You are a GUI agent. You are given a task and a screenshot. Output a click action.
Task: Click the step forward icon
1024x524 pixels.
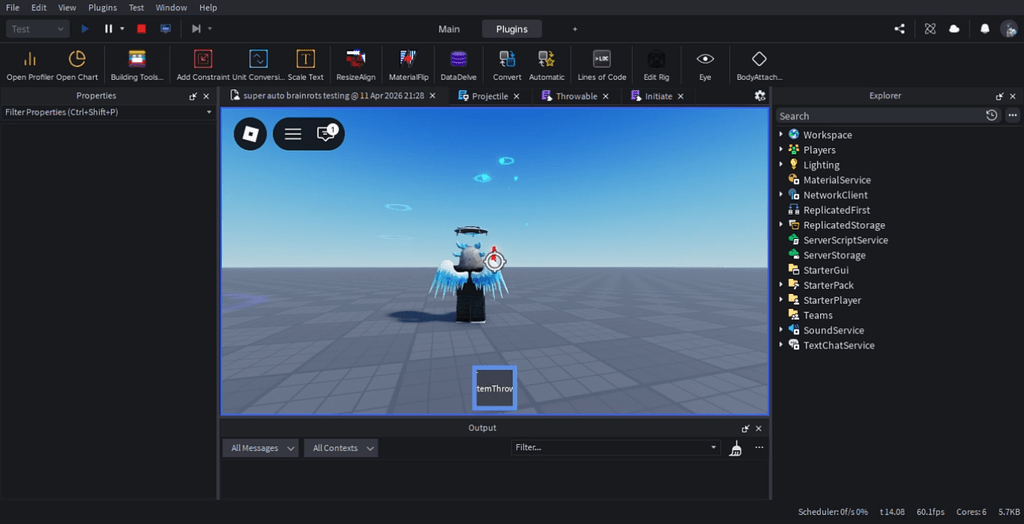point(196,29)
